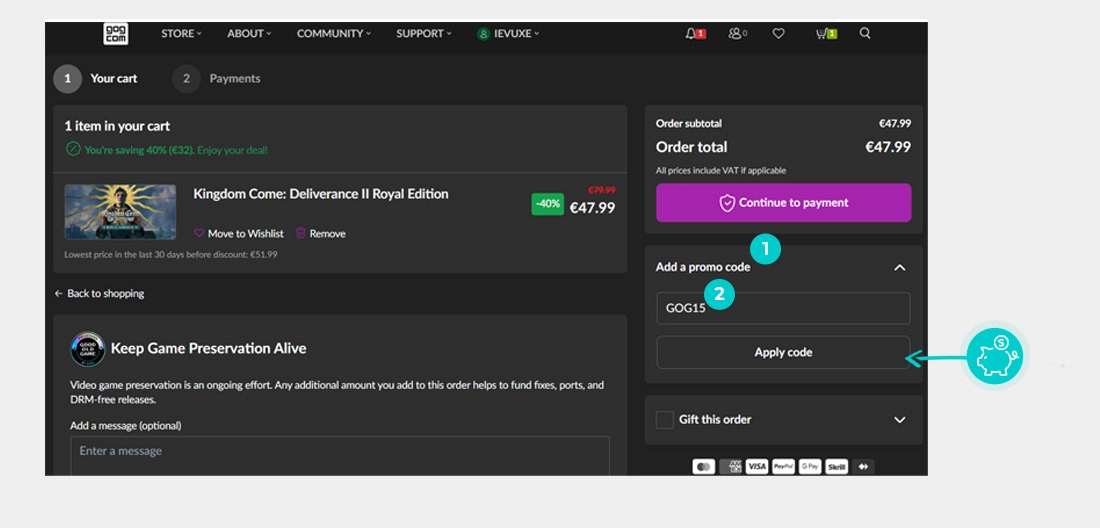This screenshot has height=528, width=1100.
Task: Click the more payment methods arrows icon
Action: pos(863,466)
